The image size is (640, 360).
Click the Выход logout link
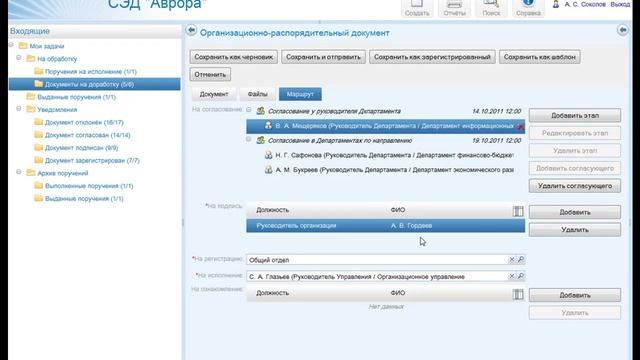pos(620,4)
